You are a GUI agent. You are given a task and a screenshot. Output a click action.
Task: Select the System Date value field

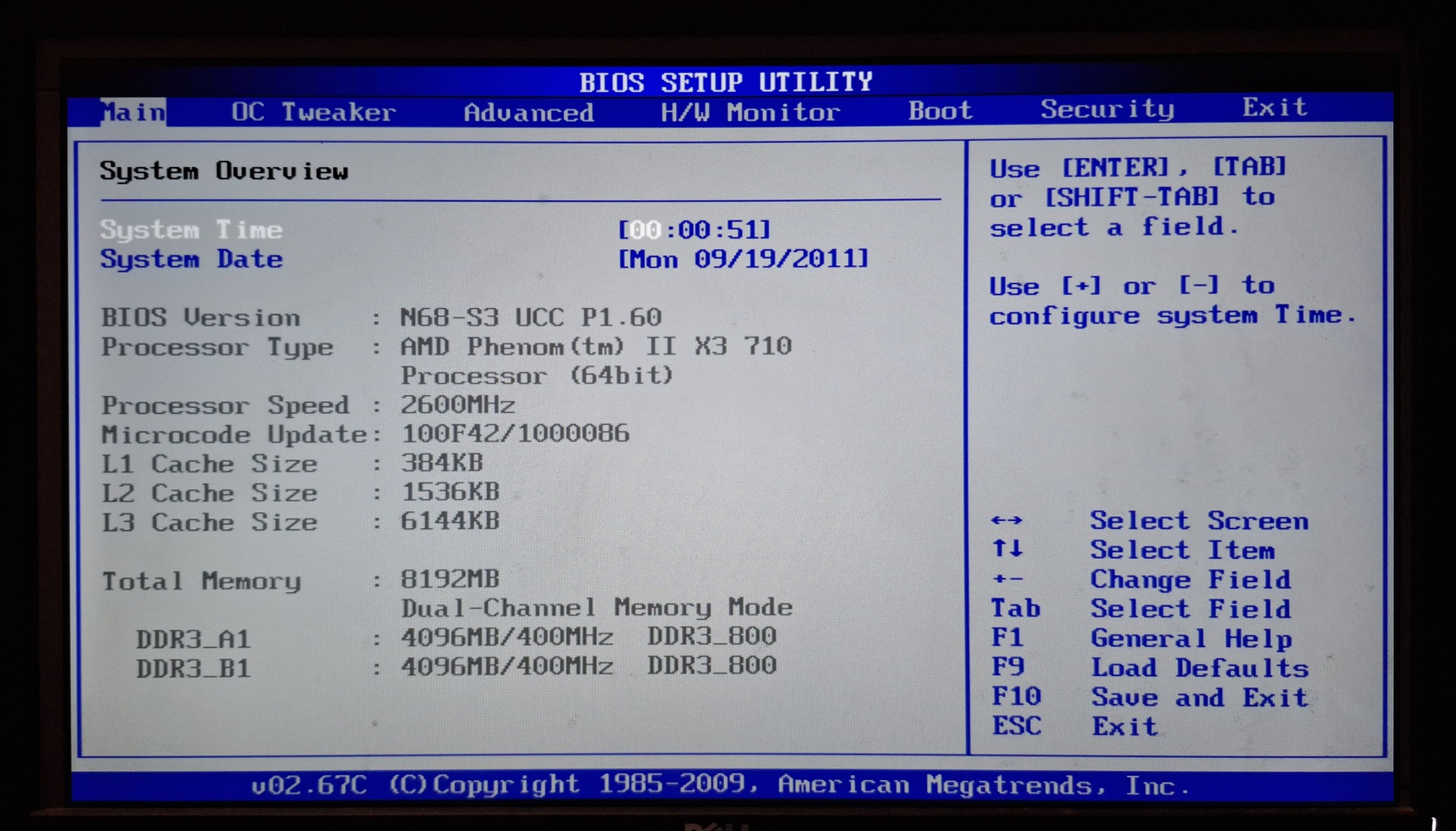[742, 259]
